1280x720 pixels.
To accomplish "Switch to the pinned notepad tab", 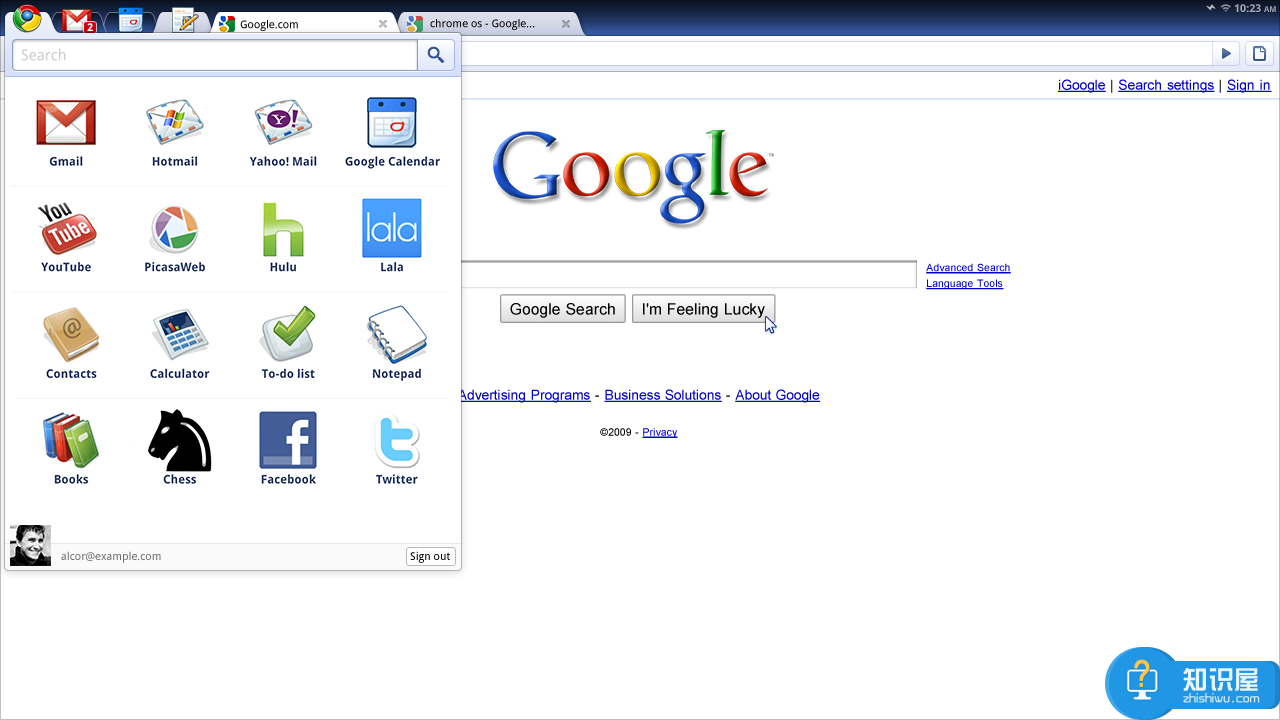I will (184, 20).
